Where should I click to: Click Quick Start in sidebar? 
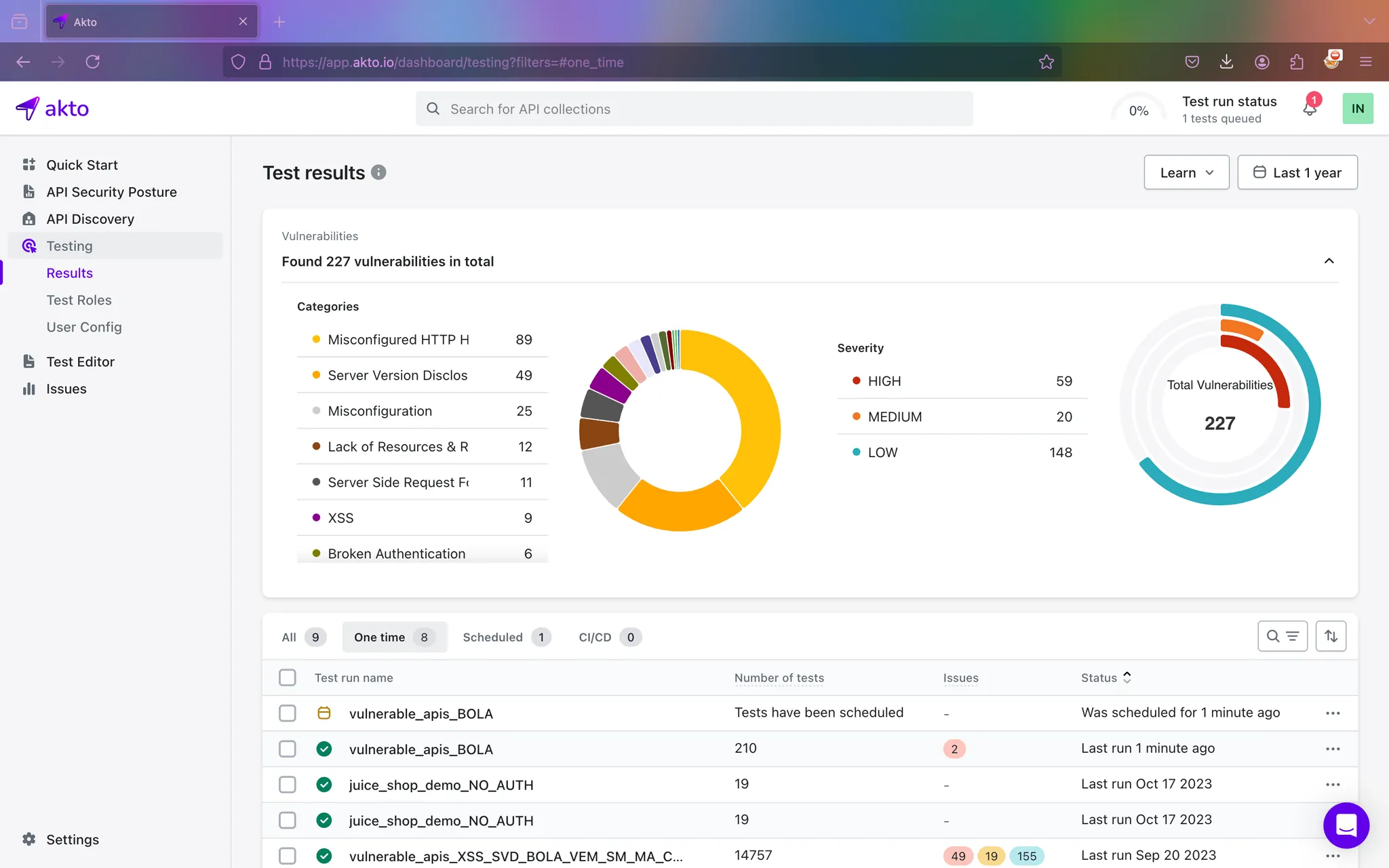click(82, 163)
